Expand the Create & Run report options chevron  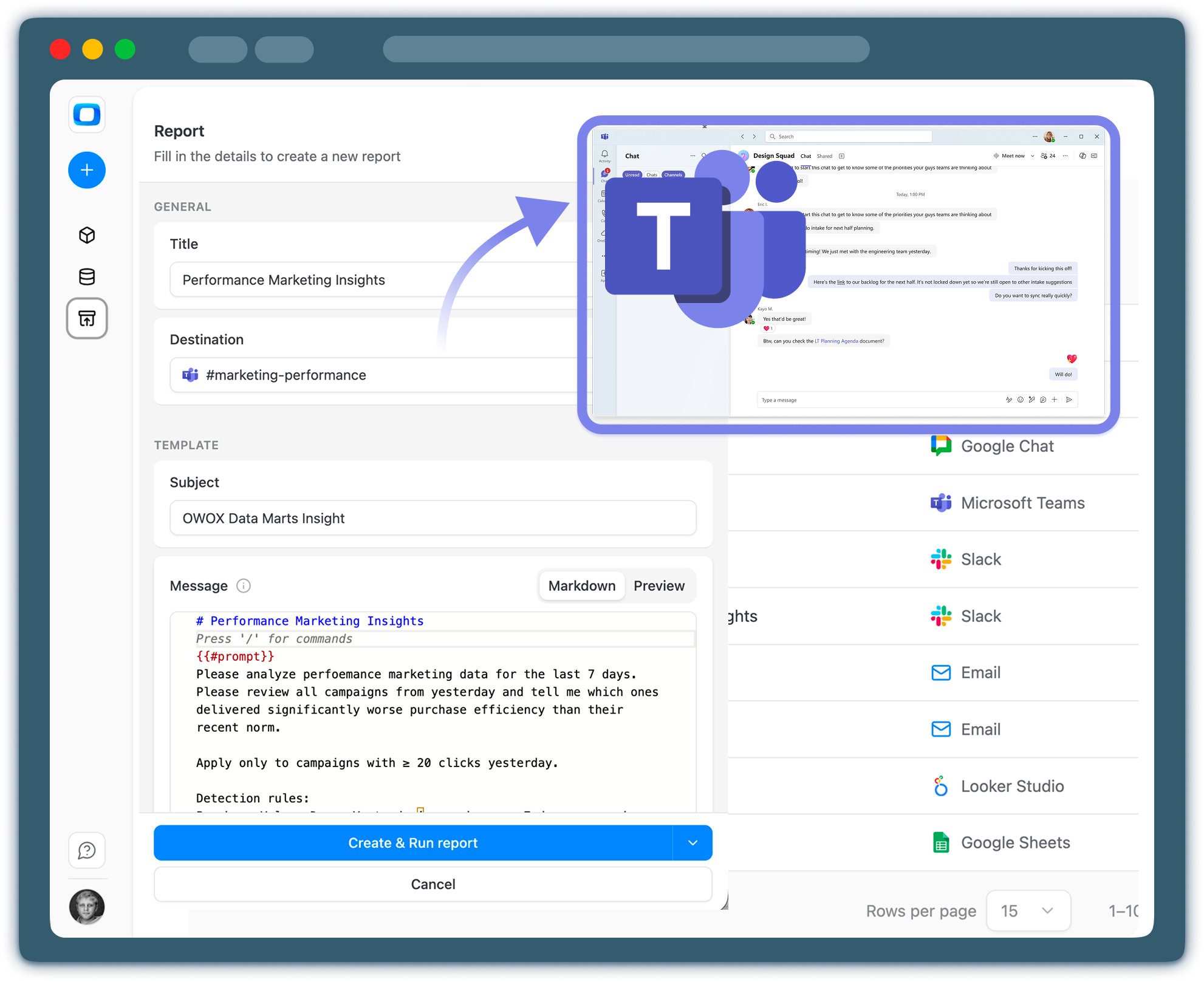pos(693,843)
